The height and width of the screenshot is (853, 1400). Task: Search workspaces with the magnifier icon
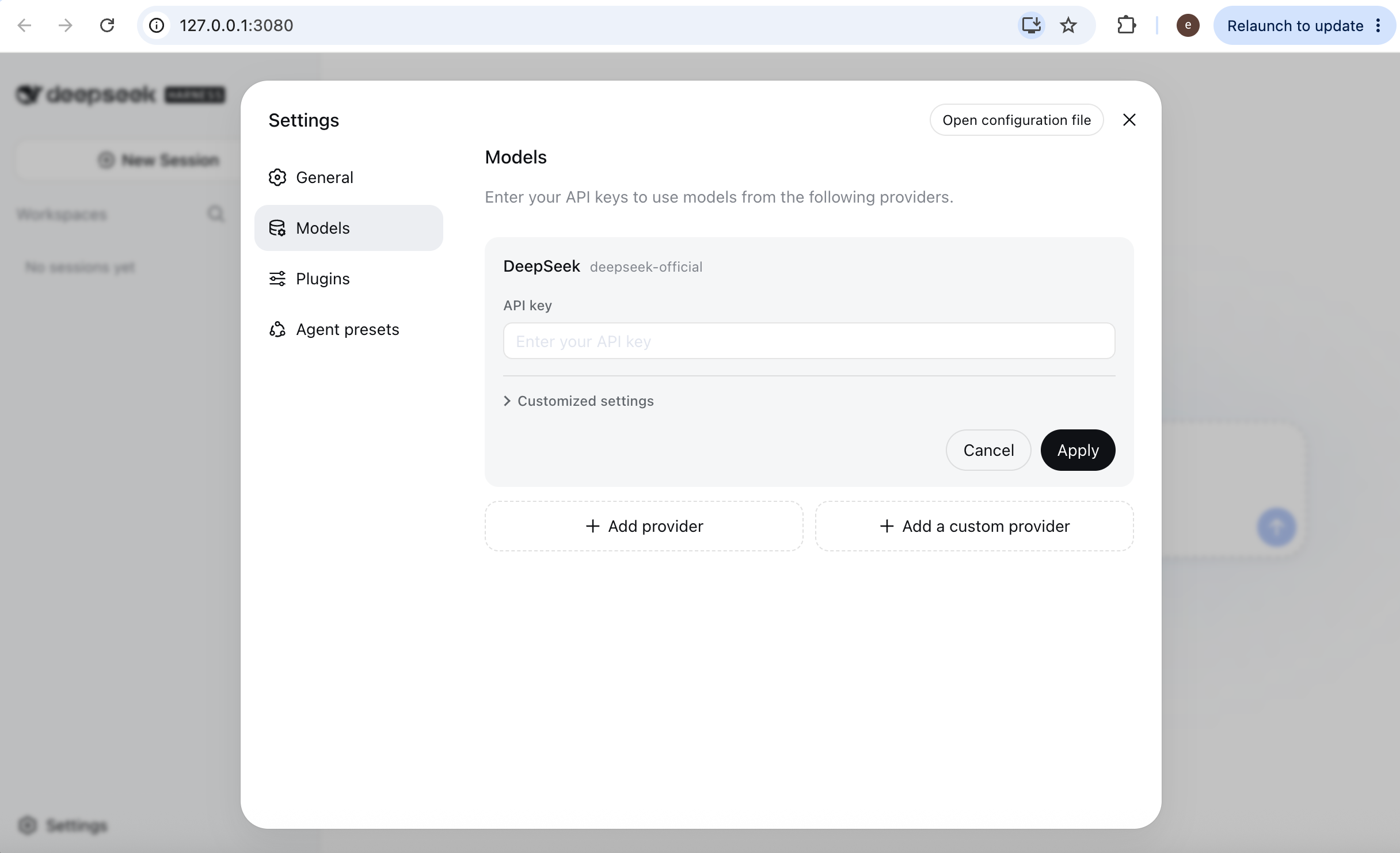[x=216, y=214]
